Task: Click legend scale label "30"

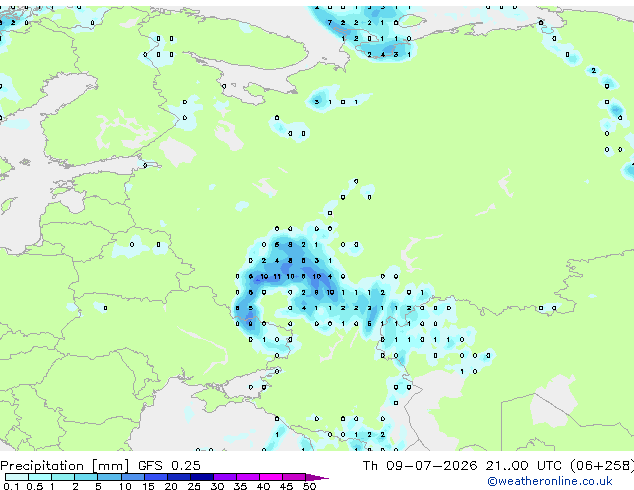Action: (218, 486)
